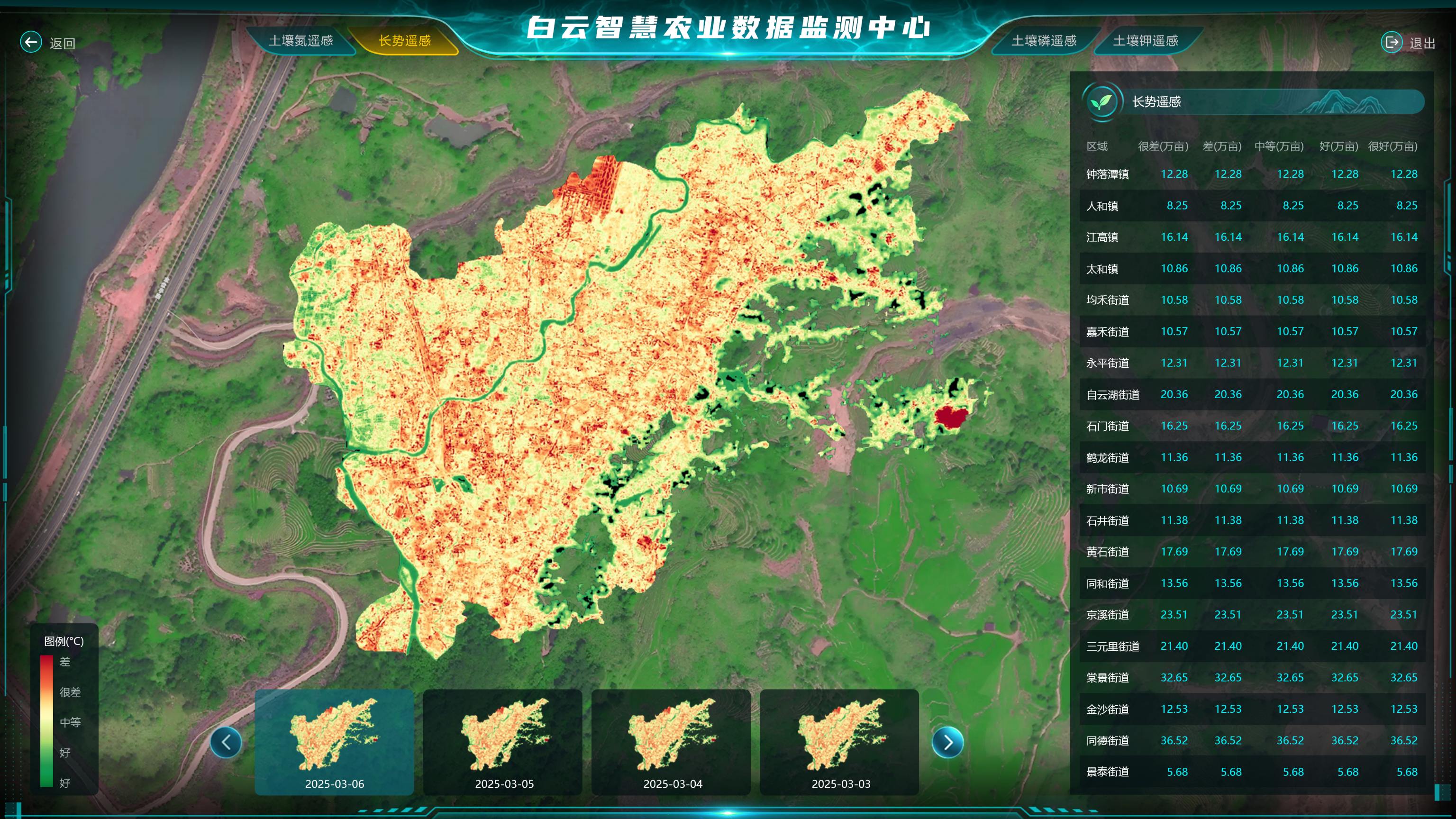Click the exit icon at top right
1456x819 pixels.
point(1391,42)
